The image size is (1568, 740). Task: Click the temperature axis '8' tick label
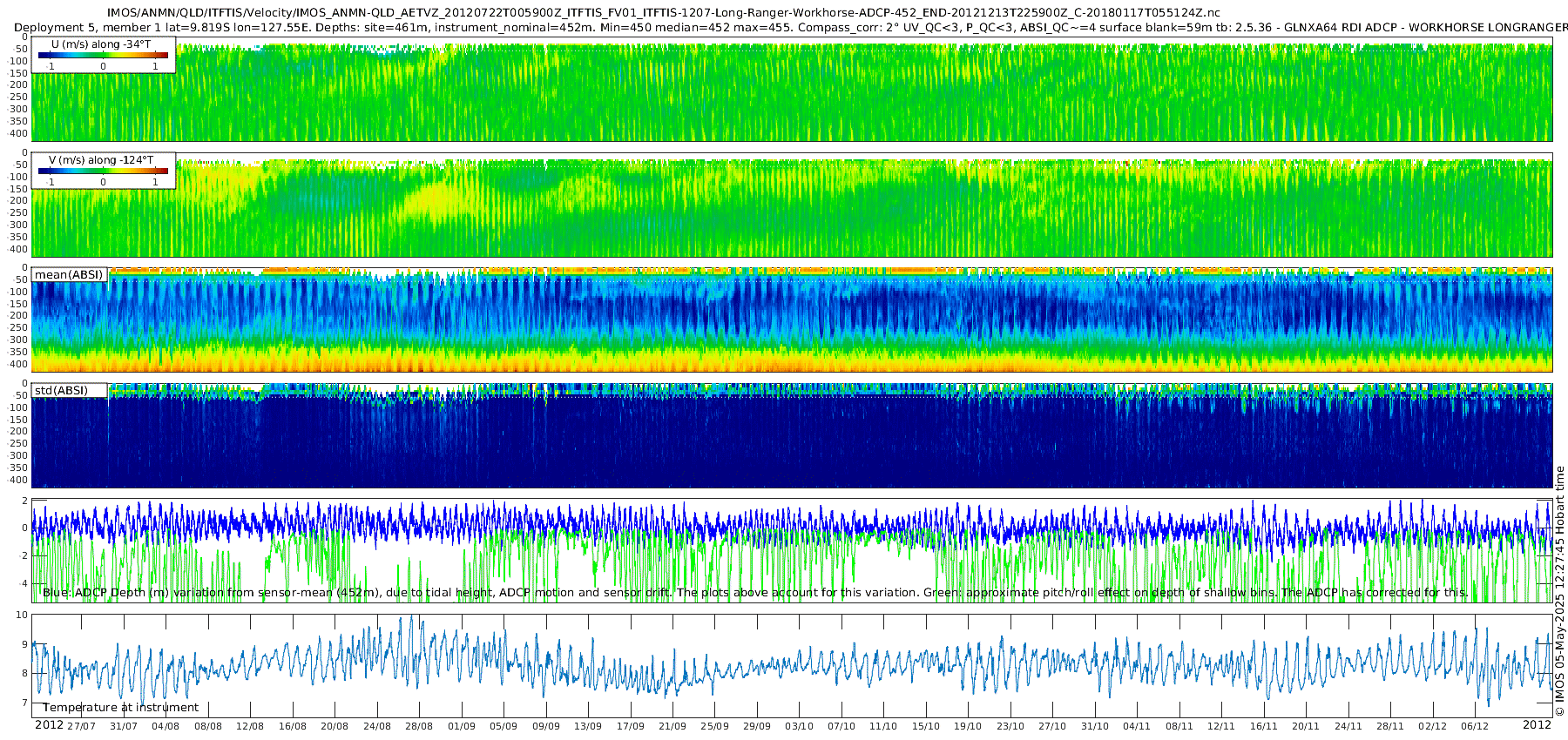[x=25, y=674]
